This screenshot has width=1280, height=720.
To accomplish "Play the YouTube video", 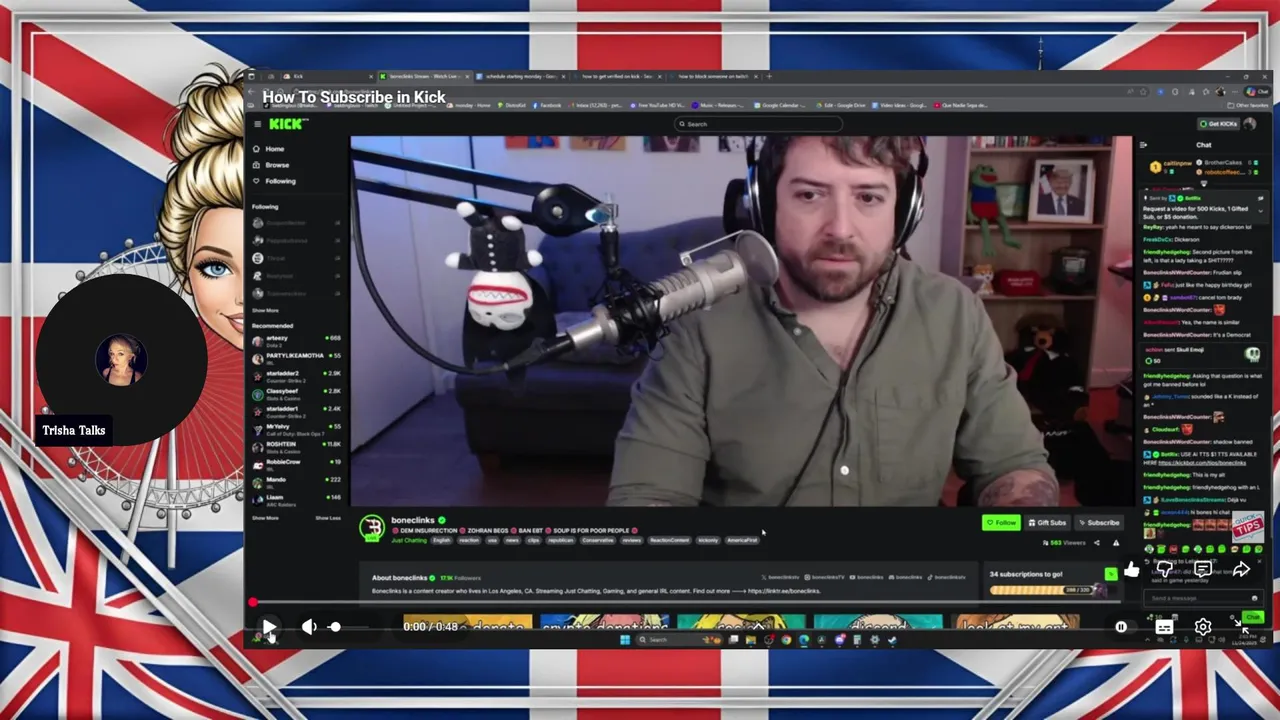I will pyautogui.click(x=269, y=627).
